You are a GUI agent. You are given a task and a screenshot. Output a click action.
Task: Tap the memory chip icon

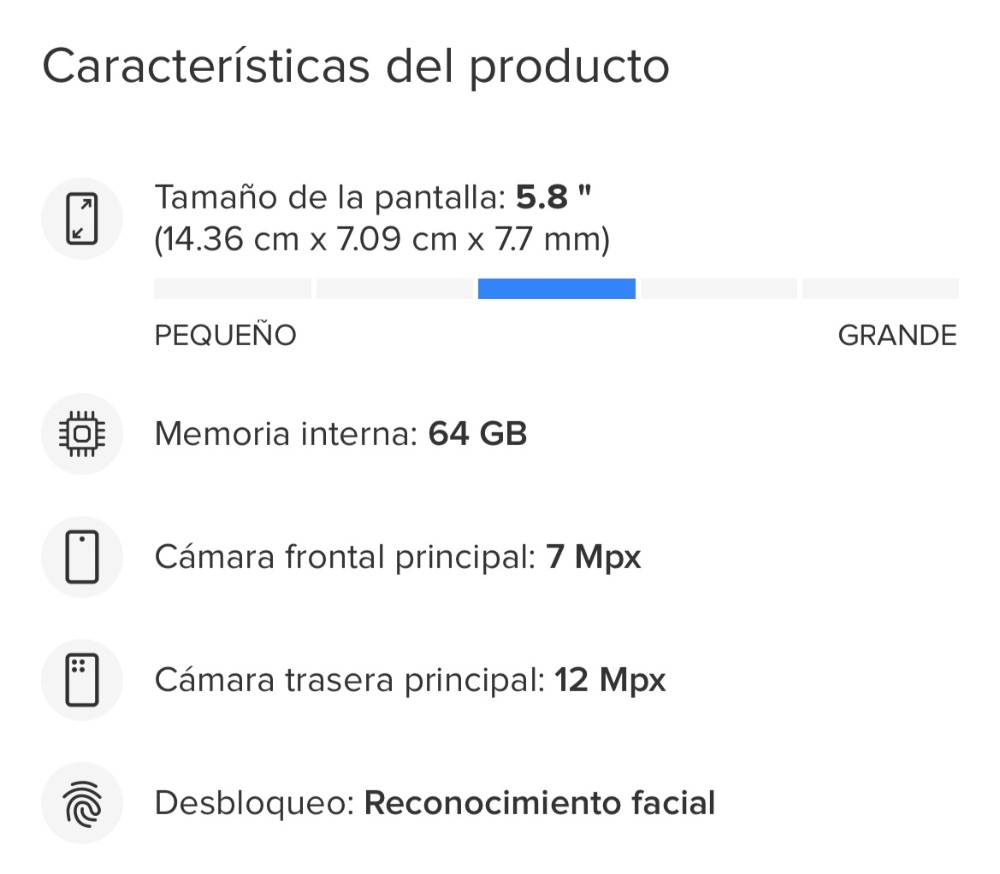tap(82, 434)
